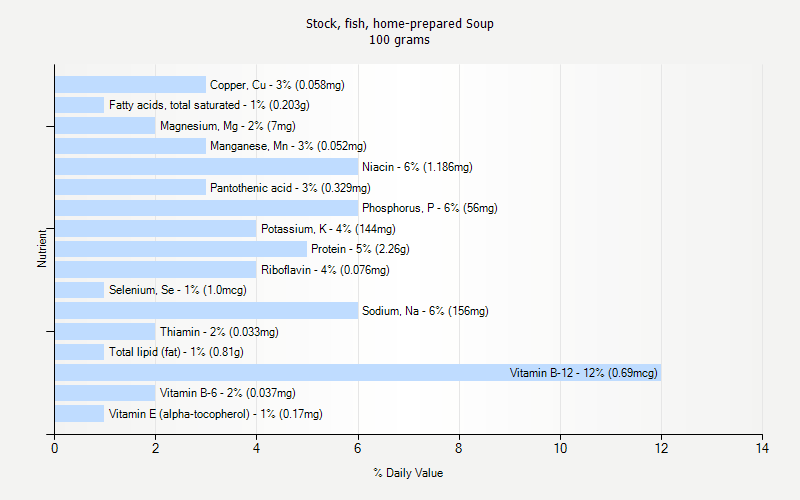Screen dimensions: 800x500
Task: Click the x-axis tick label 8
Action: 459,448
